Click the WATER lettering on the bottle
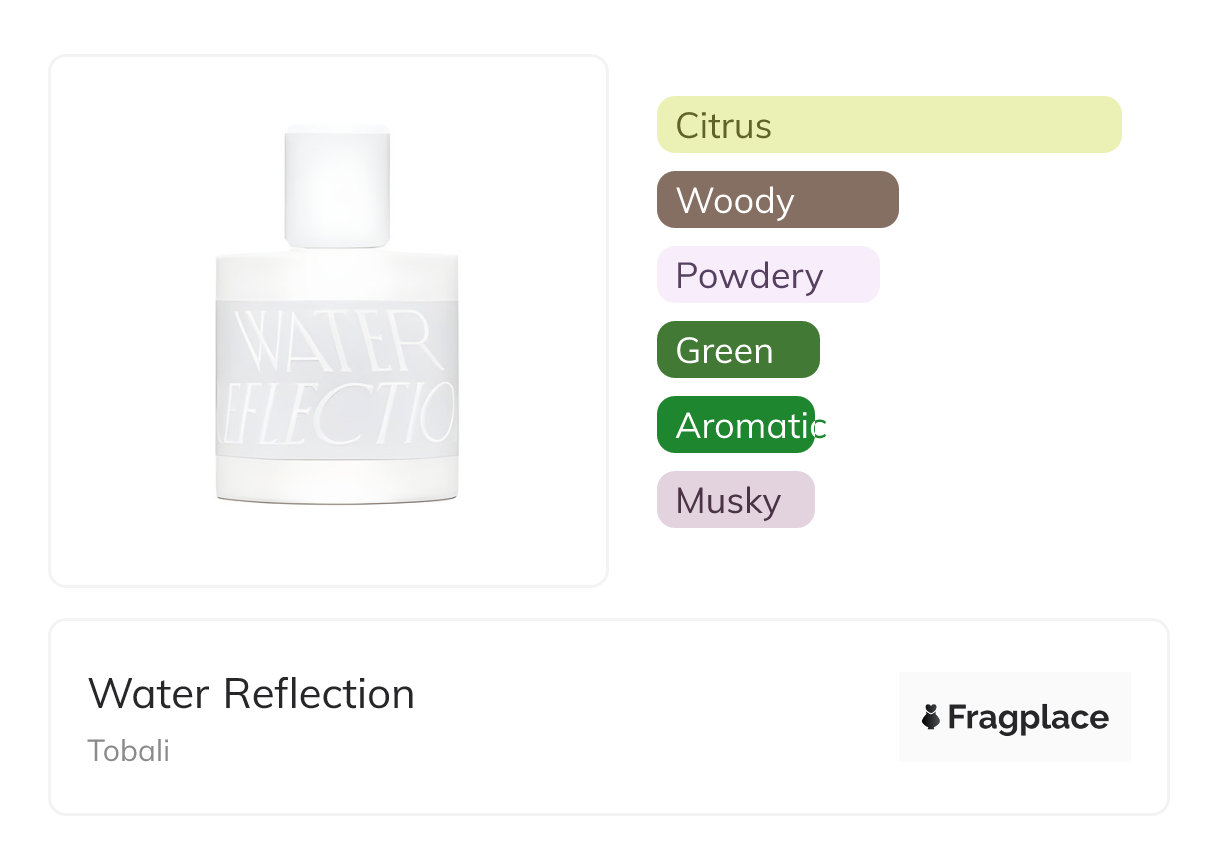1218x864 pixels. click(x=337, y=341)
